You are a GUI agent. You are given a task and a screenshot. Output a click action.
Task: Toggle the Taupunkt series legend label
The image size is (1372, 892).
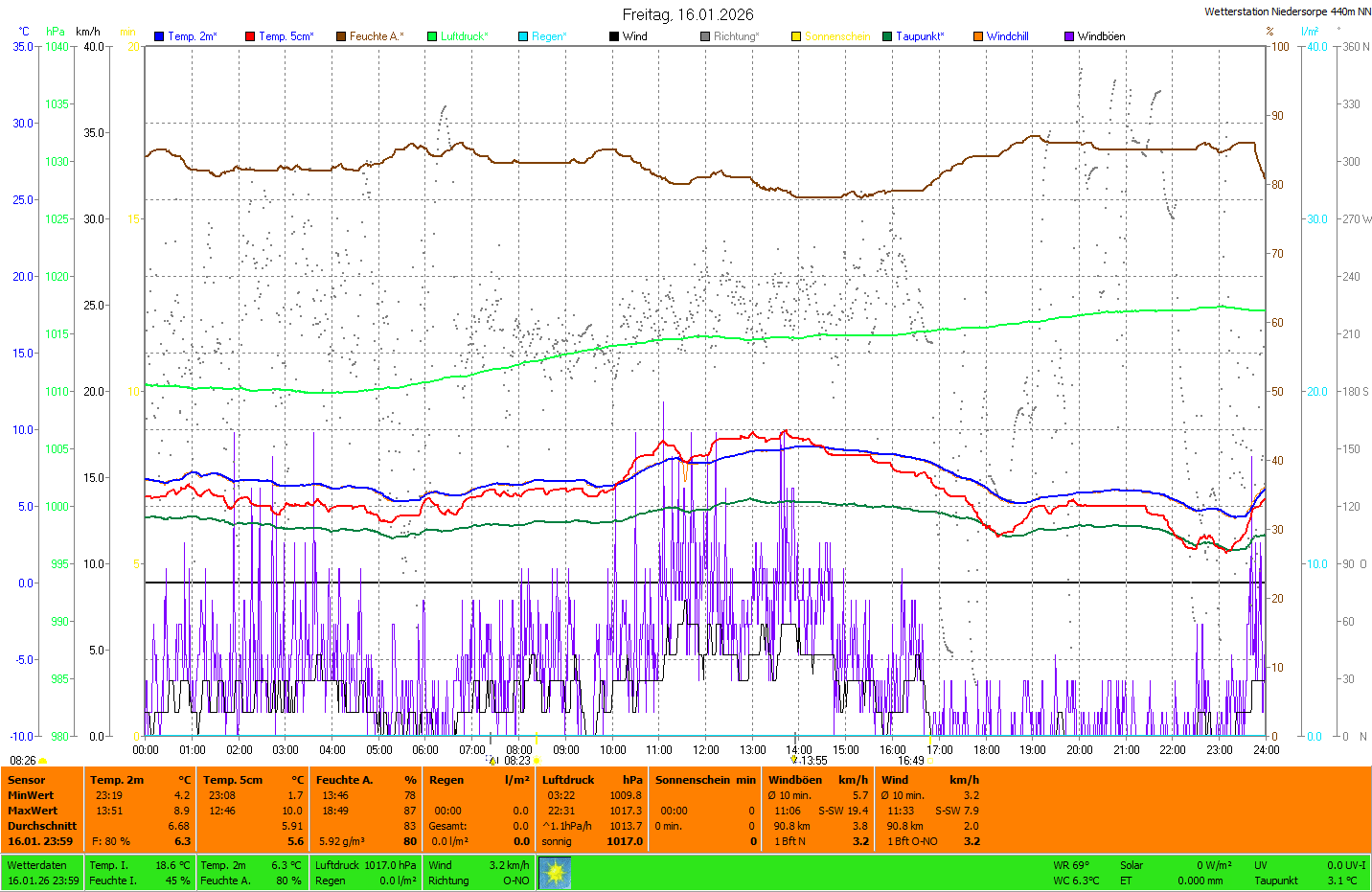click(919, 36)
